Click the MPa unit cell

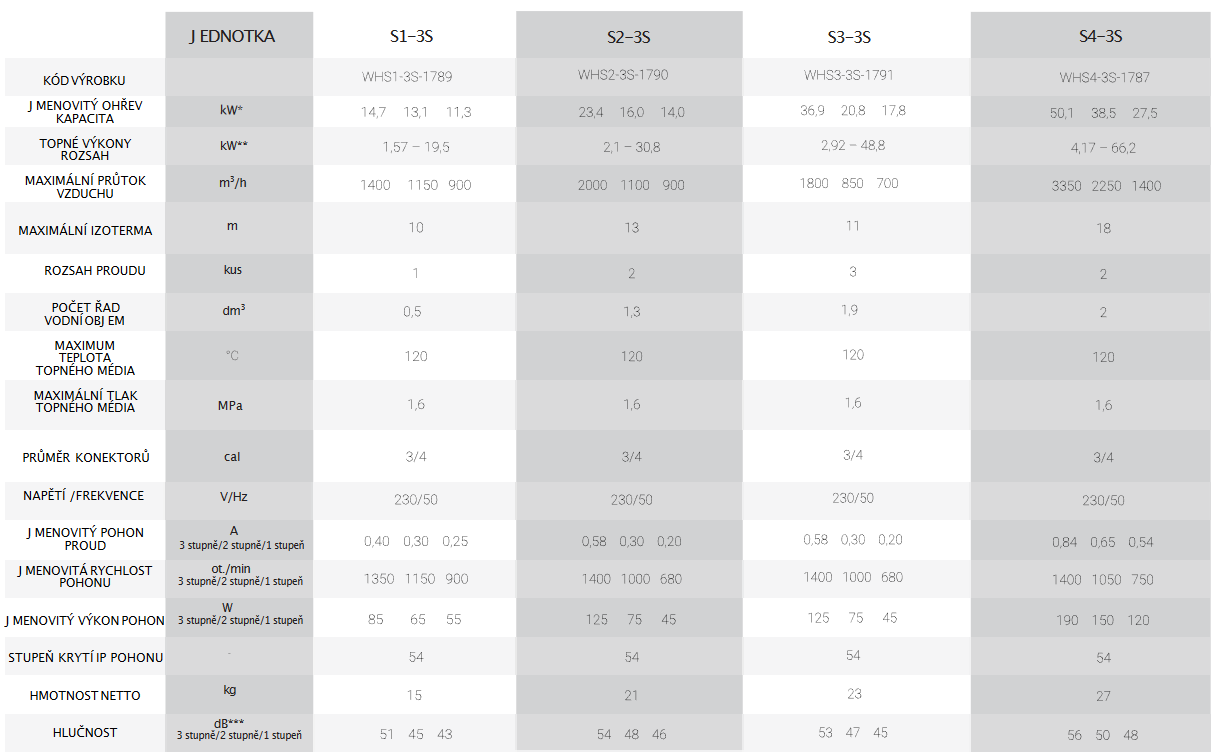[x=231, y=406]
